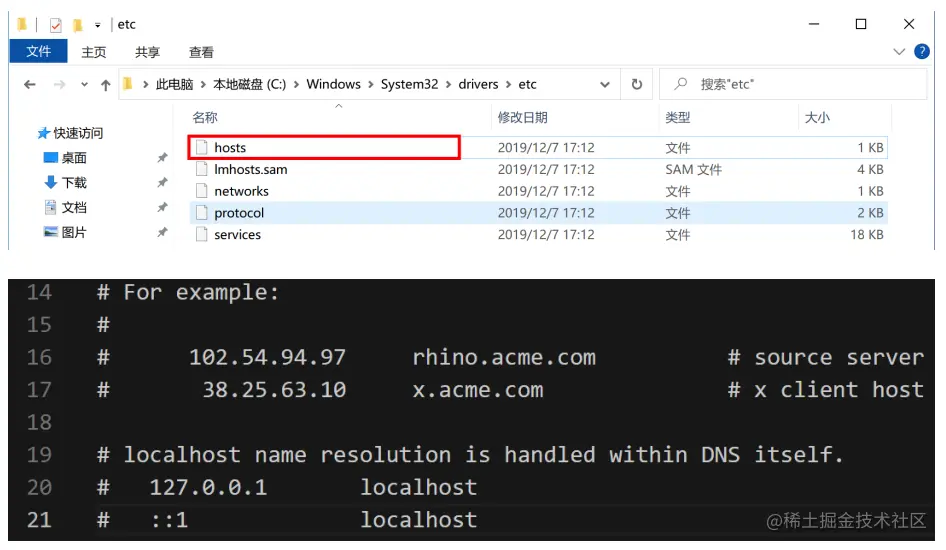Select the services file

pyautogui.click(x=538, y=235)
